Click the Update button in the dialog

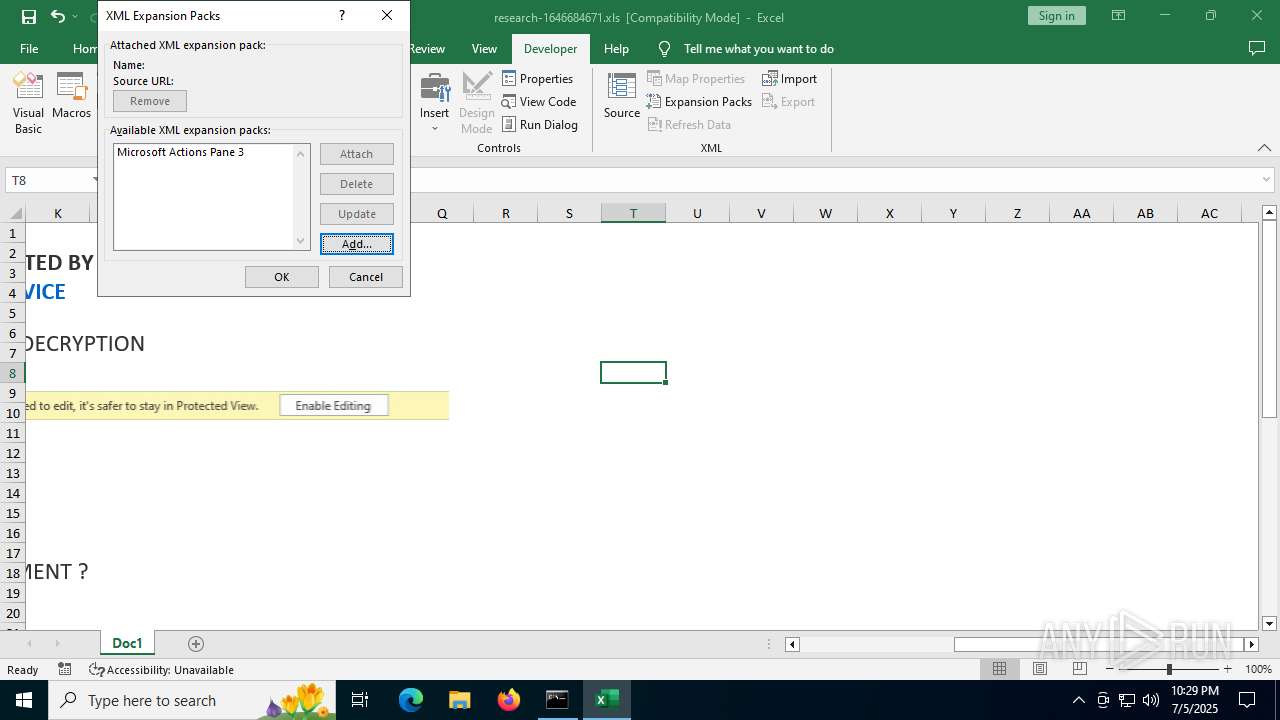[357, 214]
